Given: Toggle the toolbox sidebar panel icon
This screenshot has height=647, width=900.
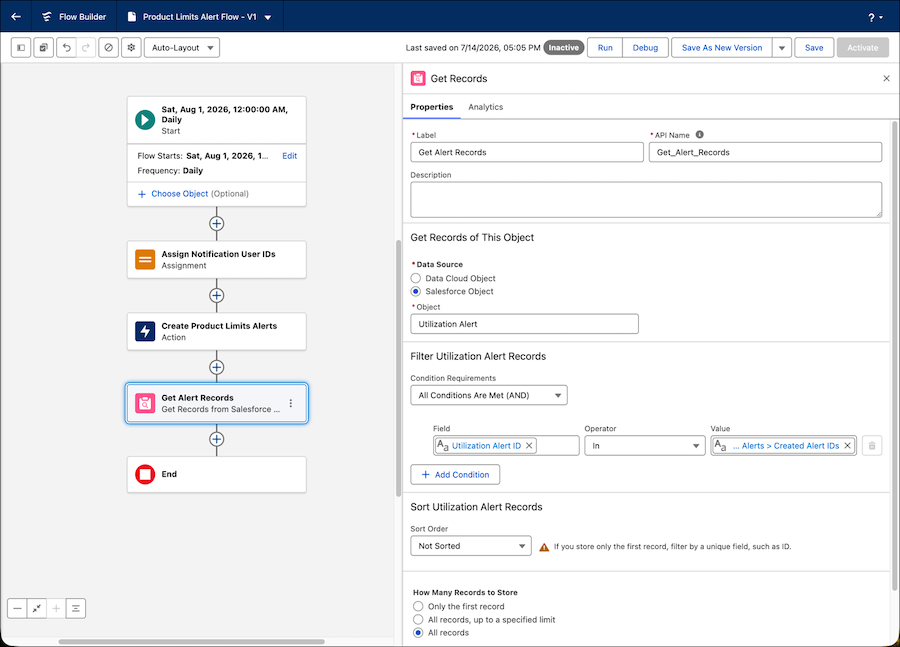Looking at the screenshot, I should 21,48.
